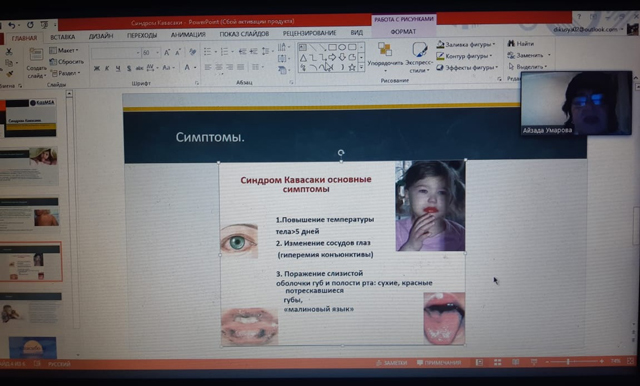640x386 pixels.
Task: Open the ДИЗАЙН ribbon tab
Action: coord(101,36)
